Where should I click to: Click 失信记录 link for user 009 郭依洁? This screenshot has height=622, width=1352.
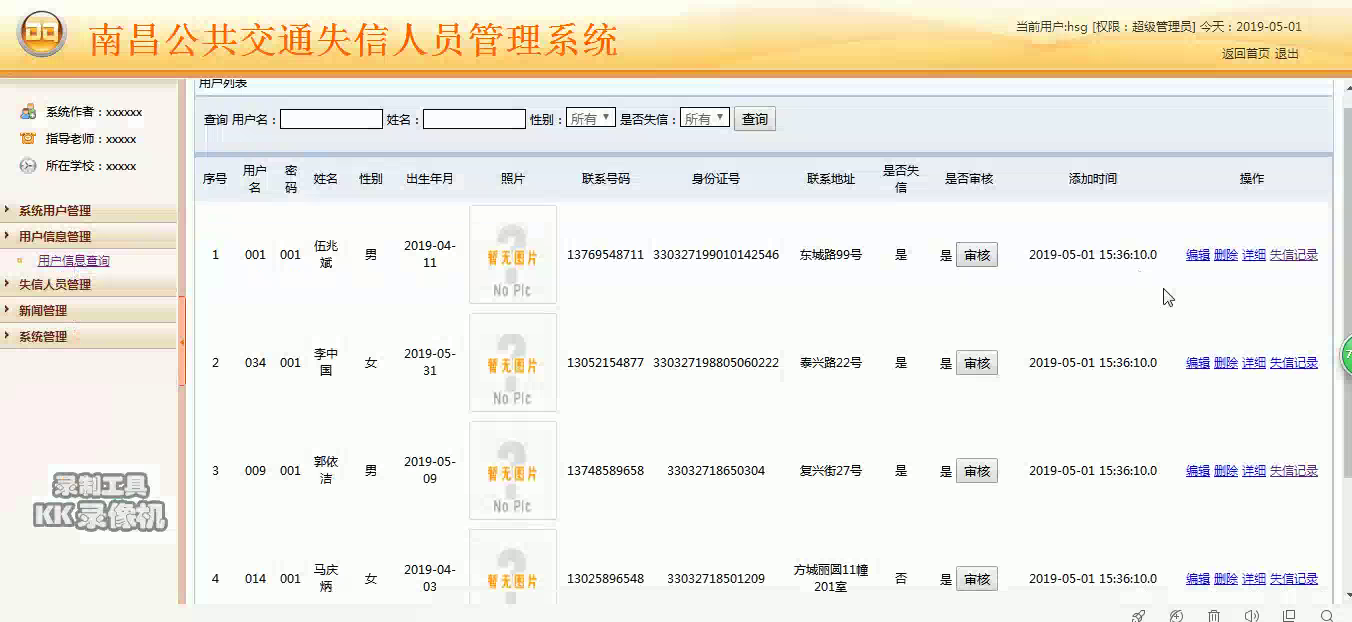tap(1294, 471)
